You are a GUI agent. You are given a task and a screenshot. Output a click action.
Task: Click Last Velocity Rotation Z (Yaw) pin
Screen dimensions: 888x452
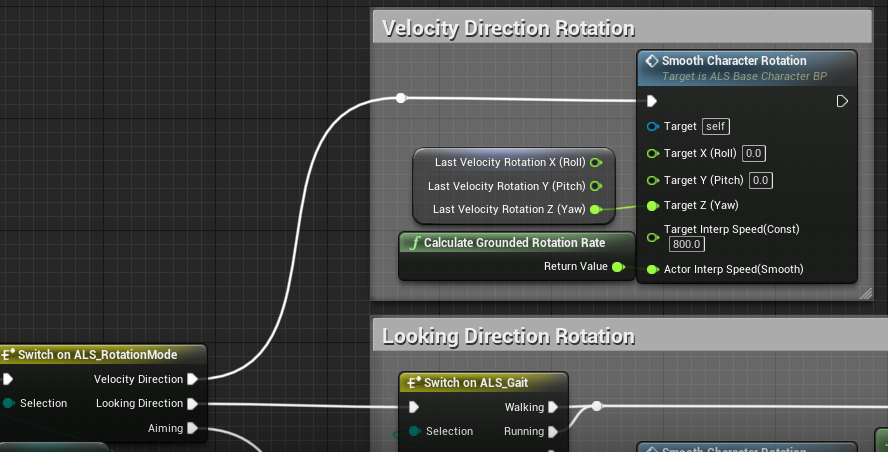[x=595, y=209]
